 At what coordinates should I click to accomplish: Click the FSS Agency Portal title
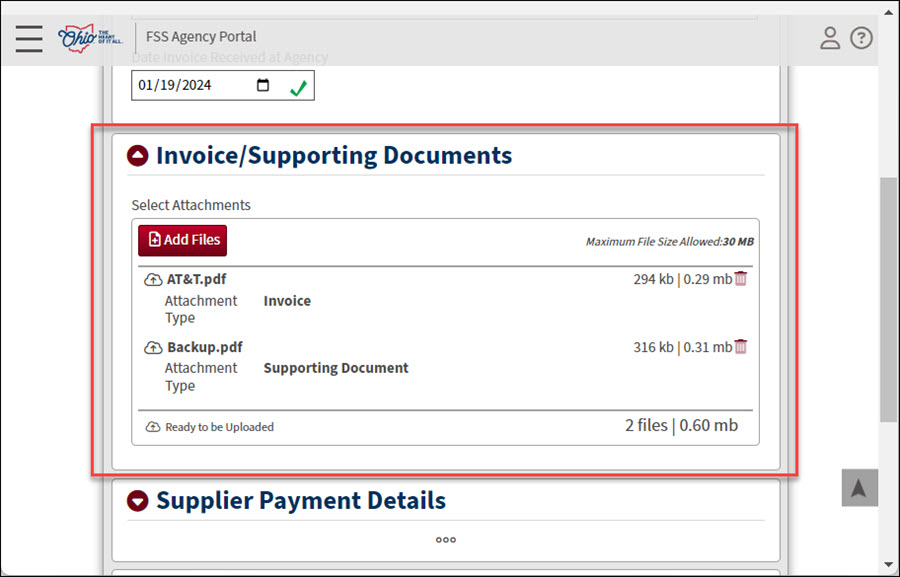coord(201,37)
